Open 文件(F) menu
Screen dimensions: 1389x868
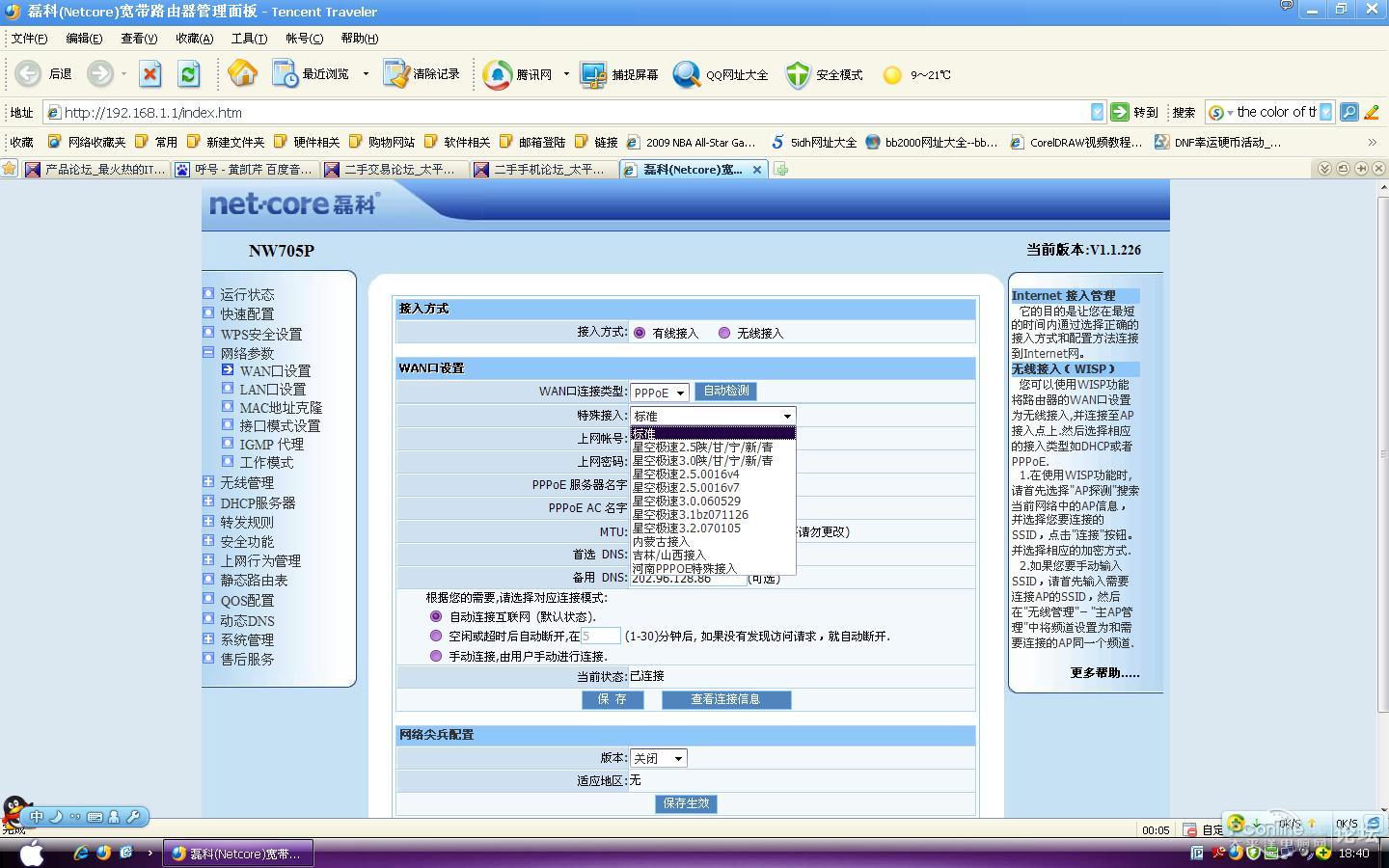[29, 39]
